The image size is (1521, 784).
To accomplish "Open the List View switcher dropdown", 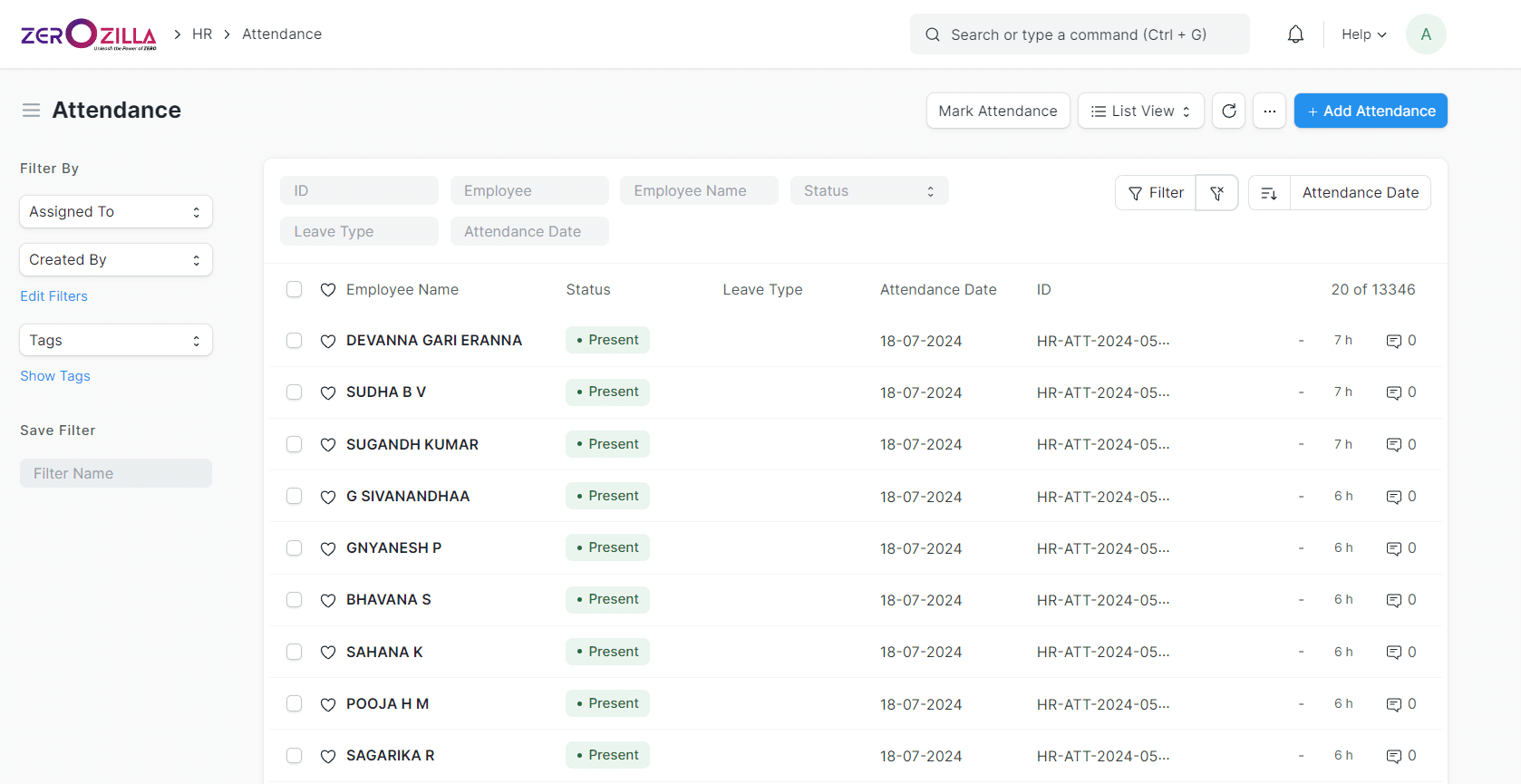I will (1140, 111).
